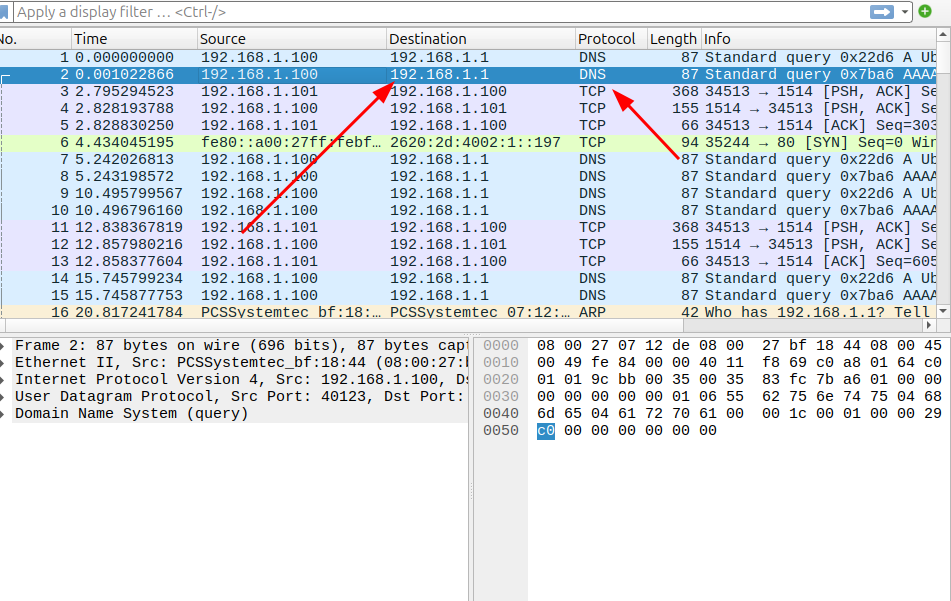This screenshot has width=951, height=601.
Task: Select packet 1 at time 0.000000000
Action: 468,58
